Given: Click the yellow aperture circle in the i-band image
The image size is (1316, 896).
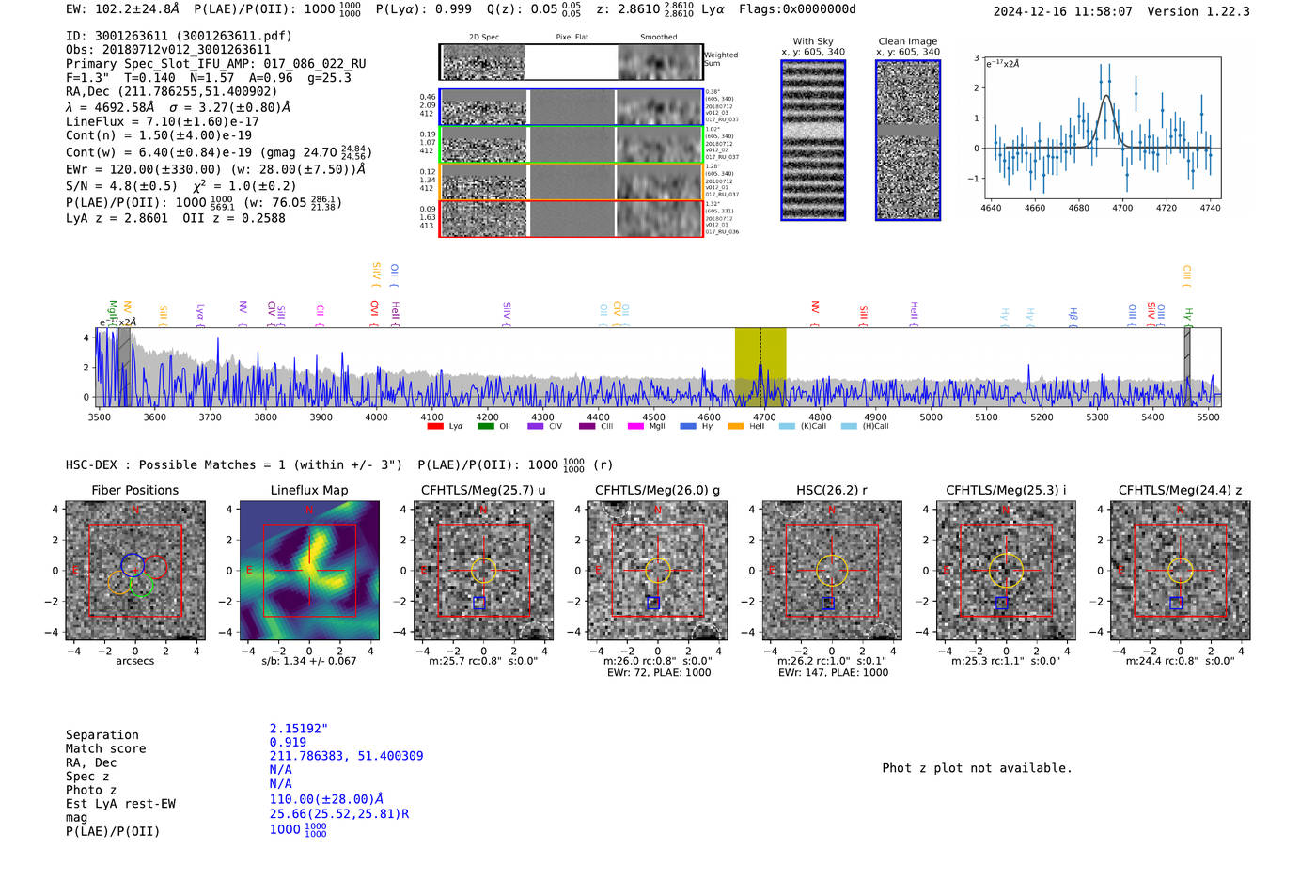Looking at the screenshot, I should [1006, 571].
